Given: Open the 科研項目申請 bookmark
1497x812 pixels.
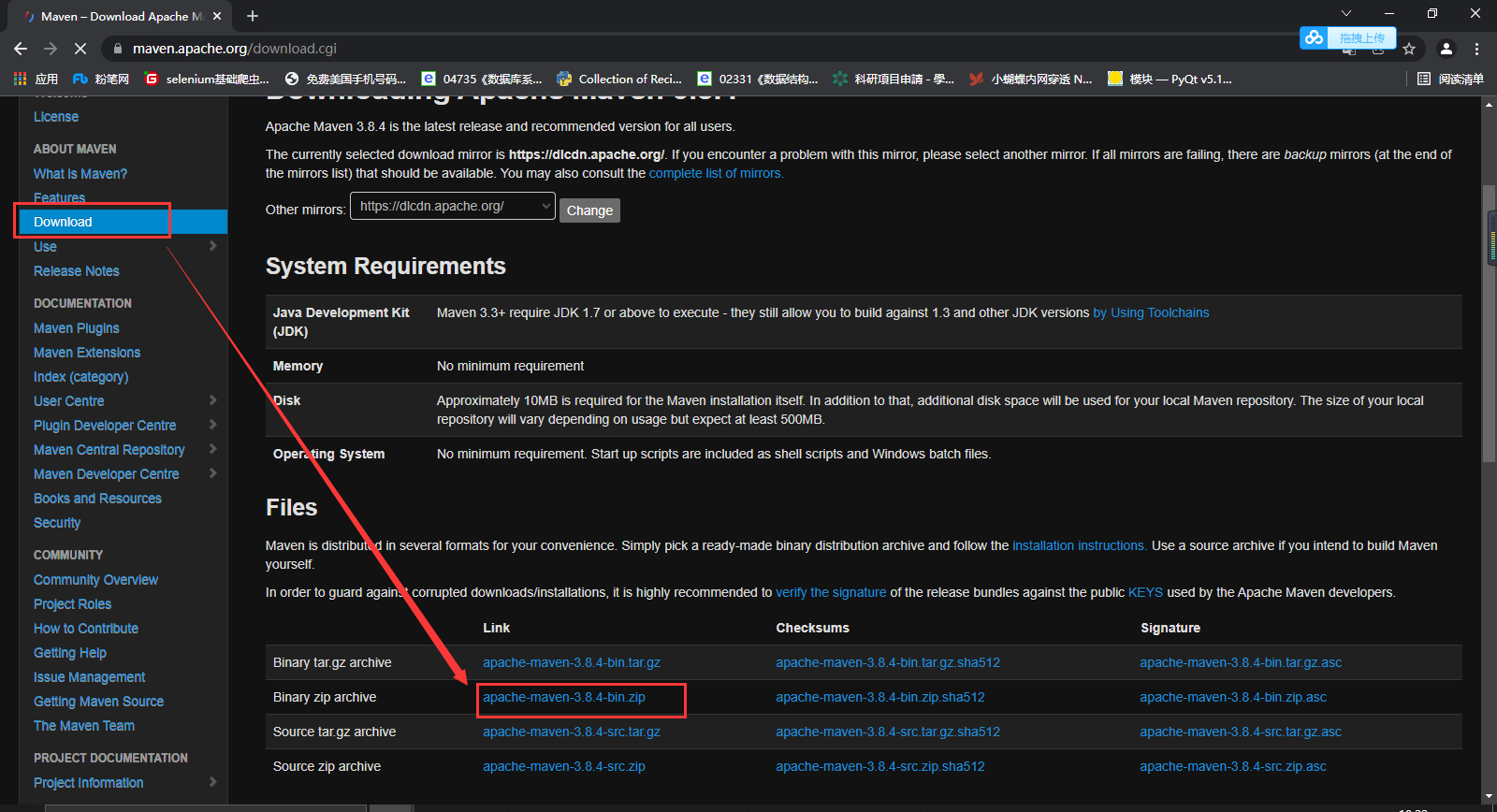Looking at the screenshot, I should (x=894, y=79).
